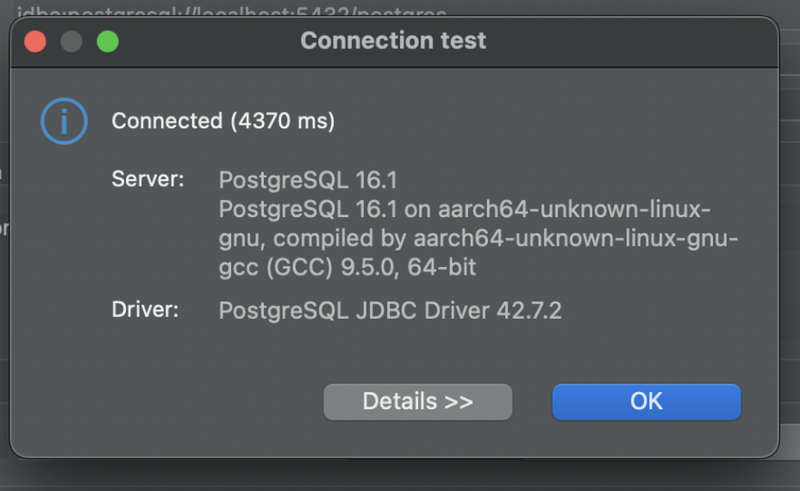Screen dimensions: 800x491
Task: Click the OK button
Action: [x=646, y=402]
